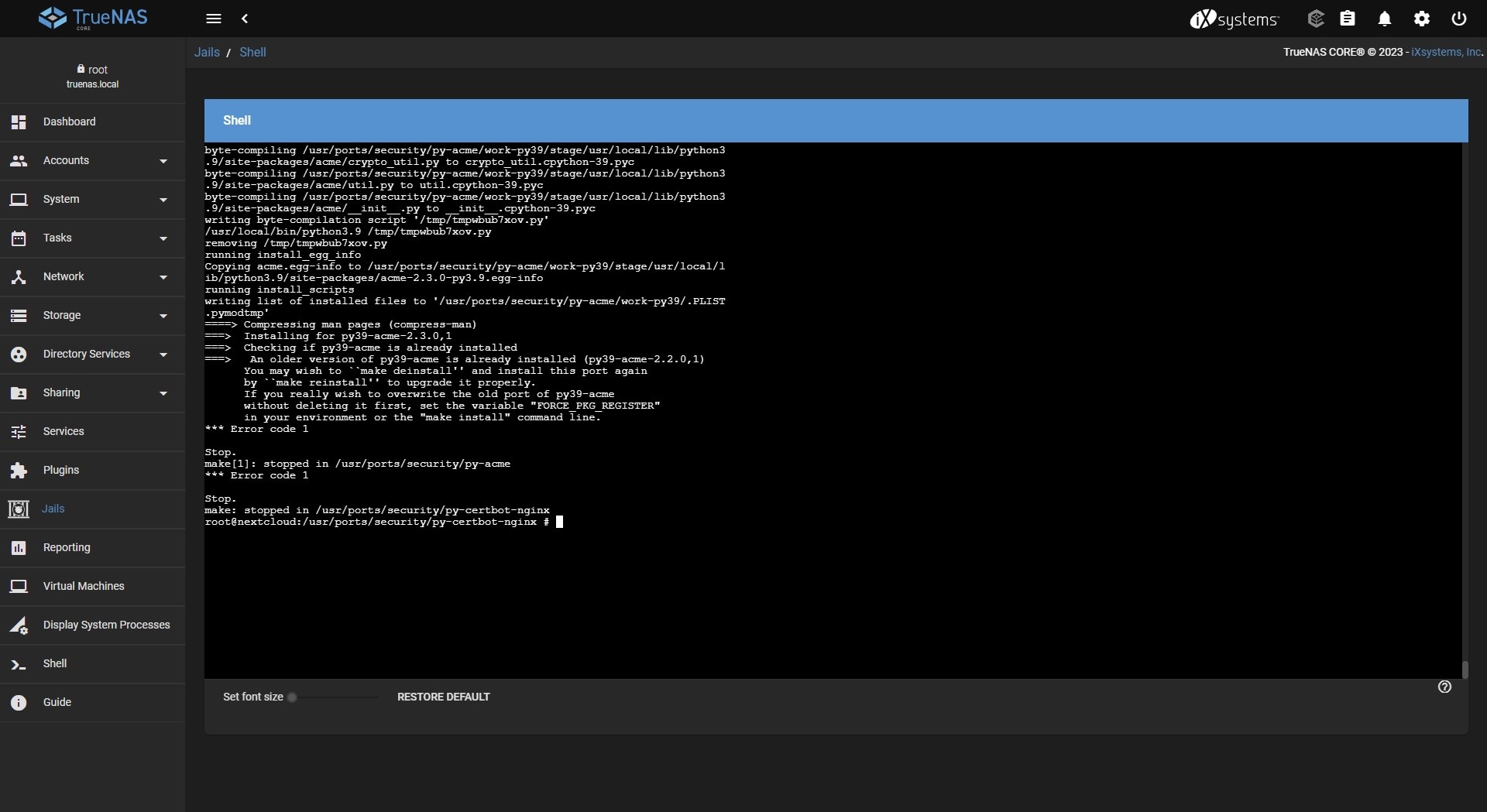Screen dimensions: 1487x812
Task: Open the TrueCommand status icon
Action: click(x=1316, y=19)
